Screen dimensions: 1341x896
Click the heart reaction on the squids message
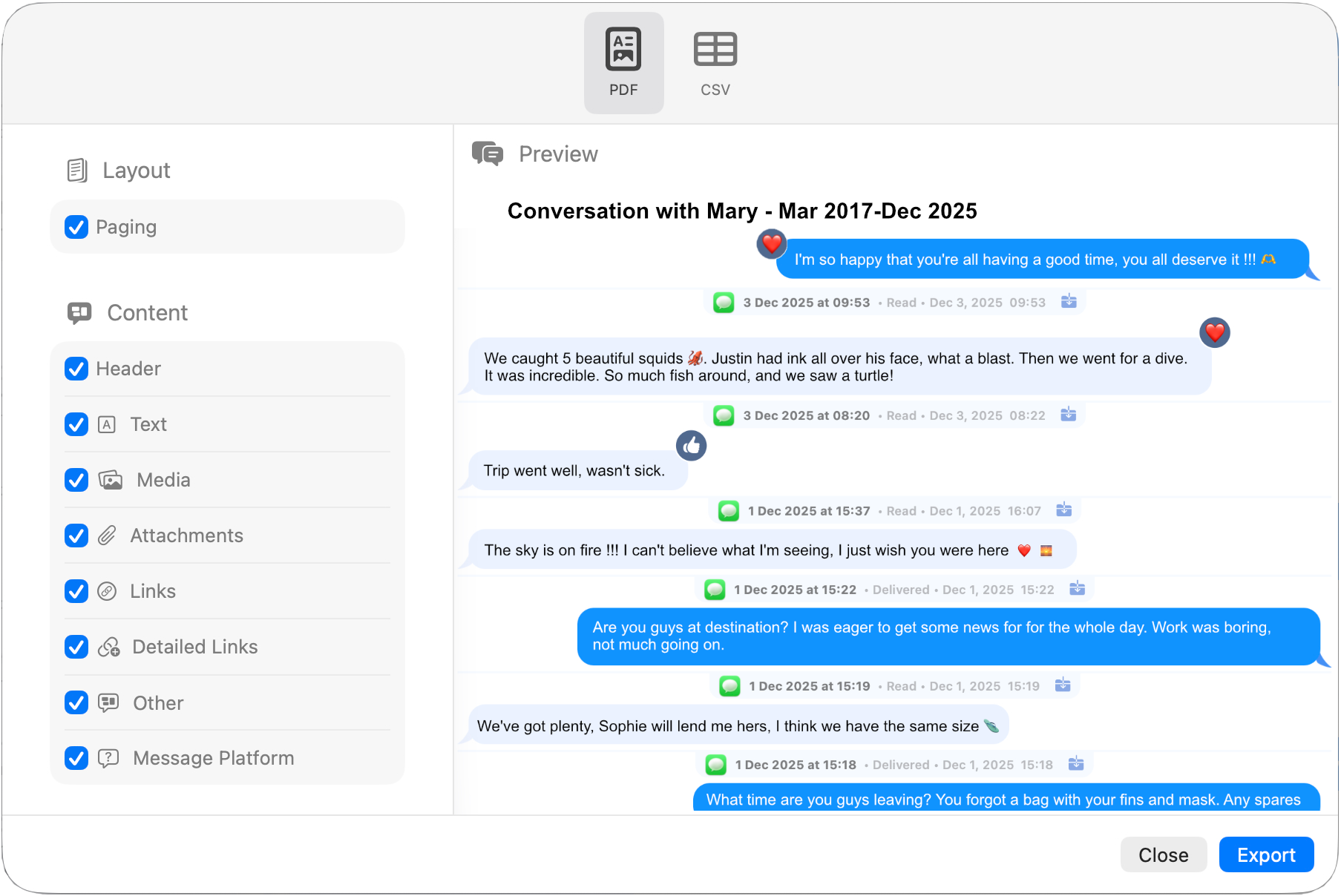pyautogui.click(x=1214, y=332)
